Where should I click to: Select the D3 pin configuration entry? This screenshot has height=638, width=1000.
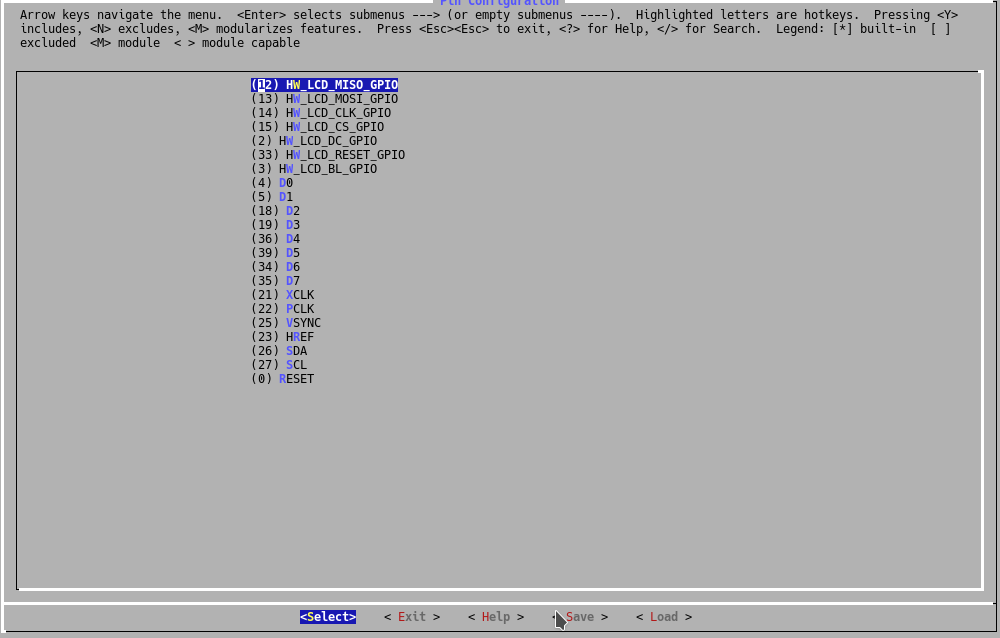275,225
